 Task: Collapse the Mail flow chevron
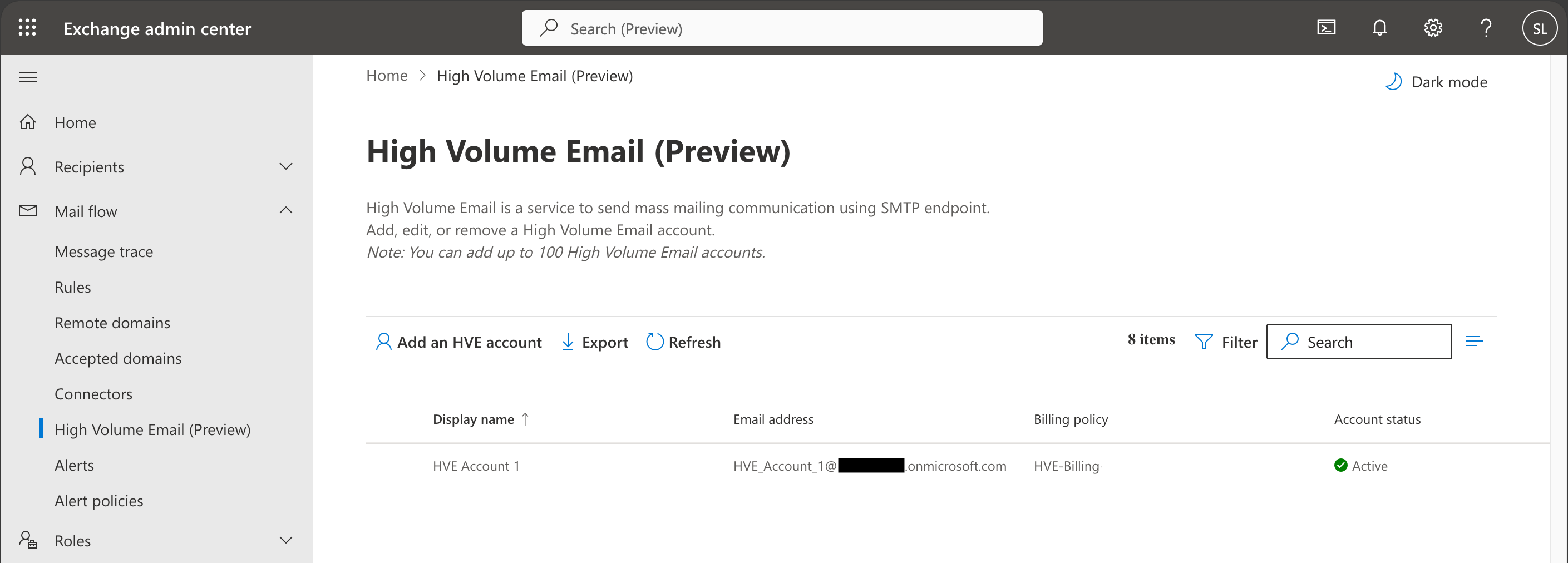click(x=285, y=211)
